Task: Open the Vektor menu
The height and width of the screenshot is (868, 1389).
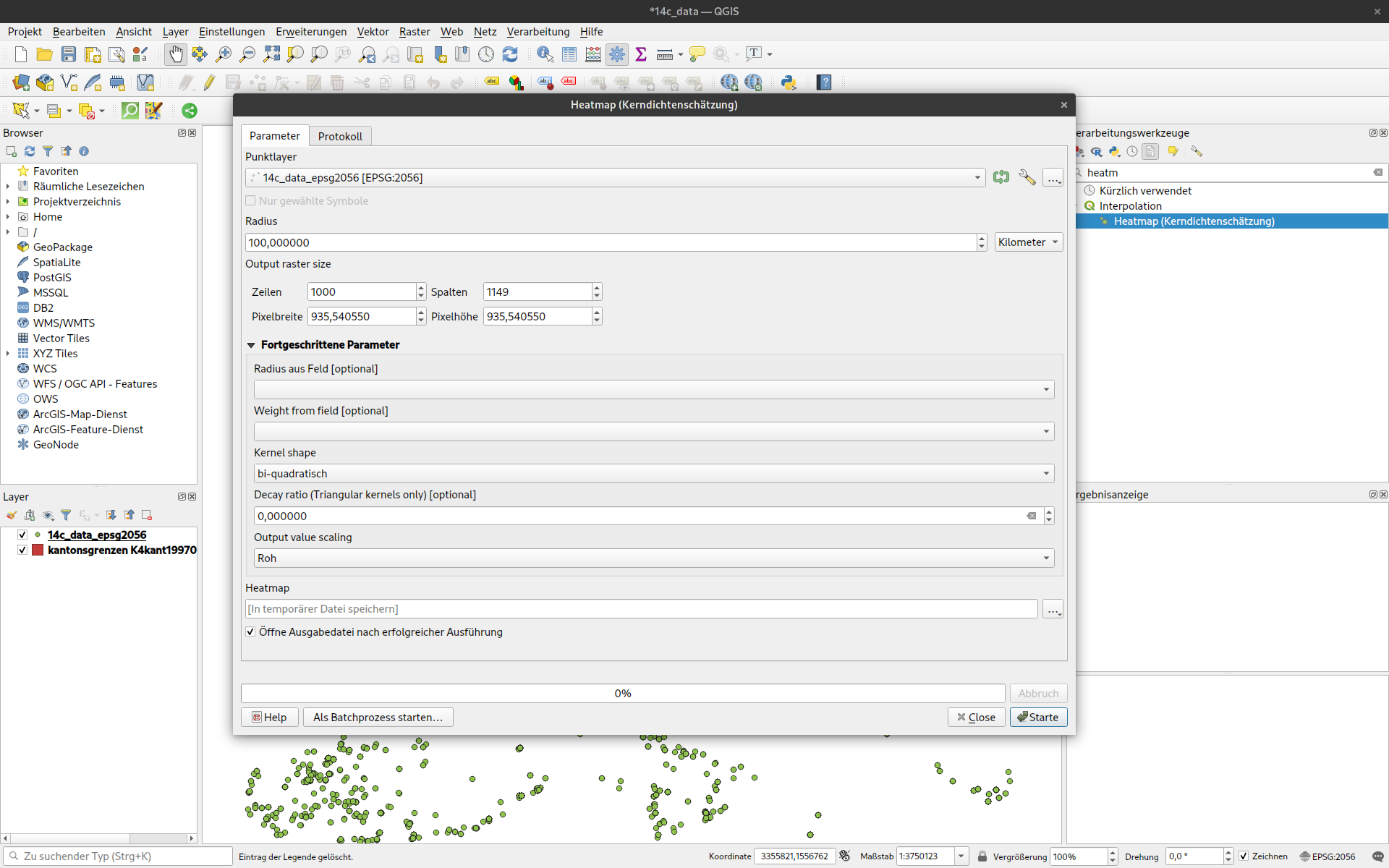Action: [x=373, y=32]
